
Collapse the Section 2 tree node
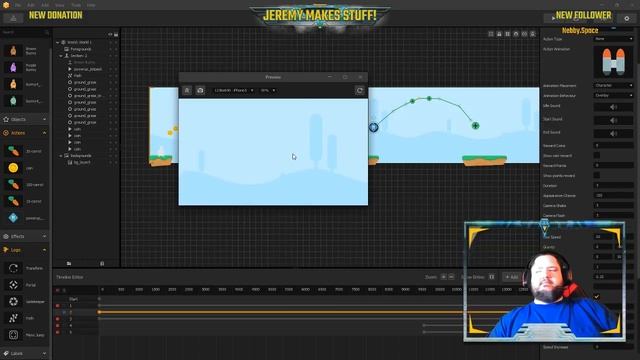coord(61,56)
